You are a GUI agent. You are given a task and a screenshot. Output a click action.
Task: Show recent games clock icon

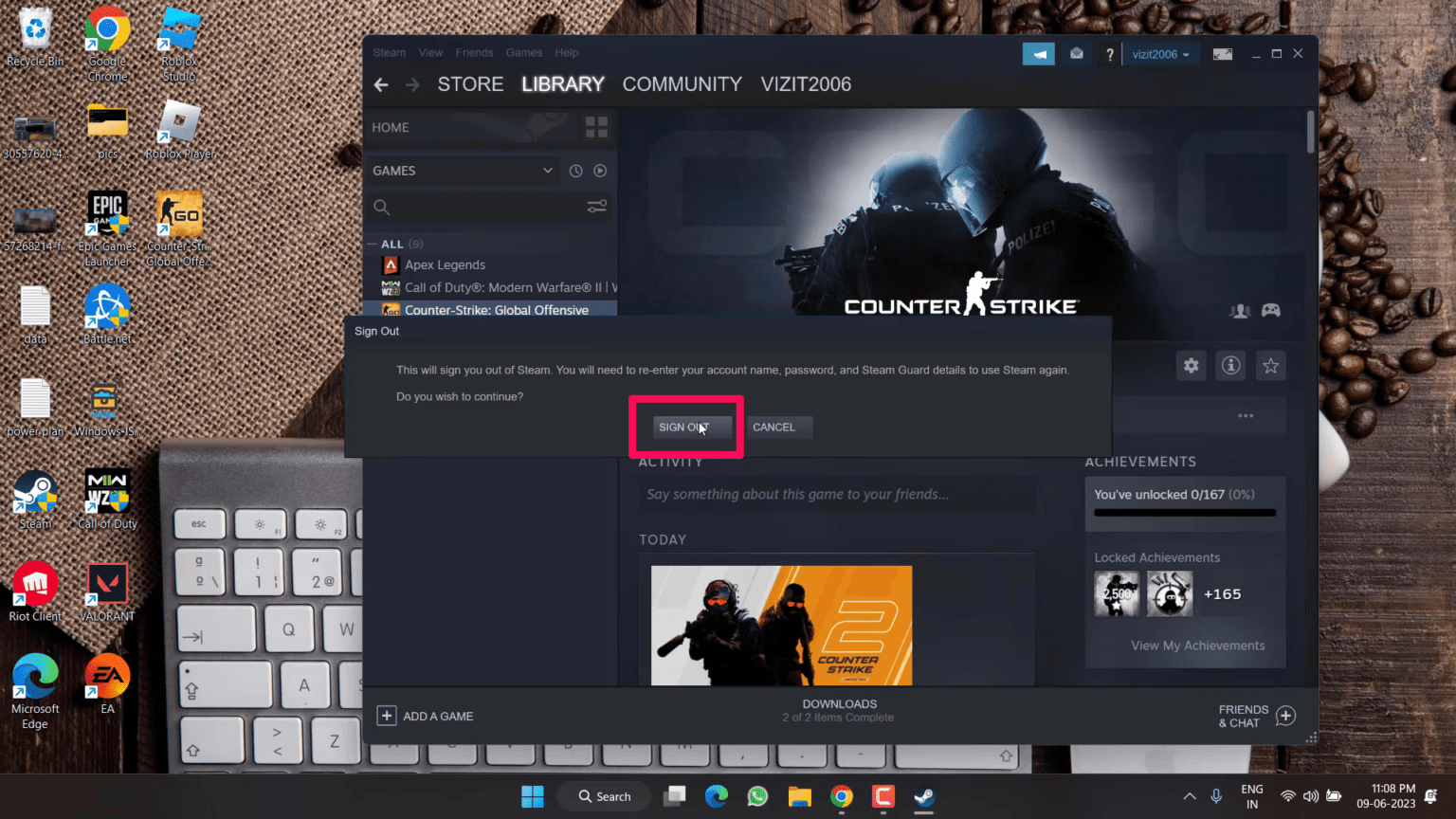(x=575, y=171)
